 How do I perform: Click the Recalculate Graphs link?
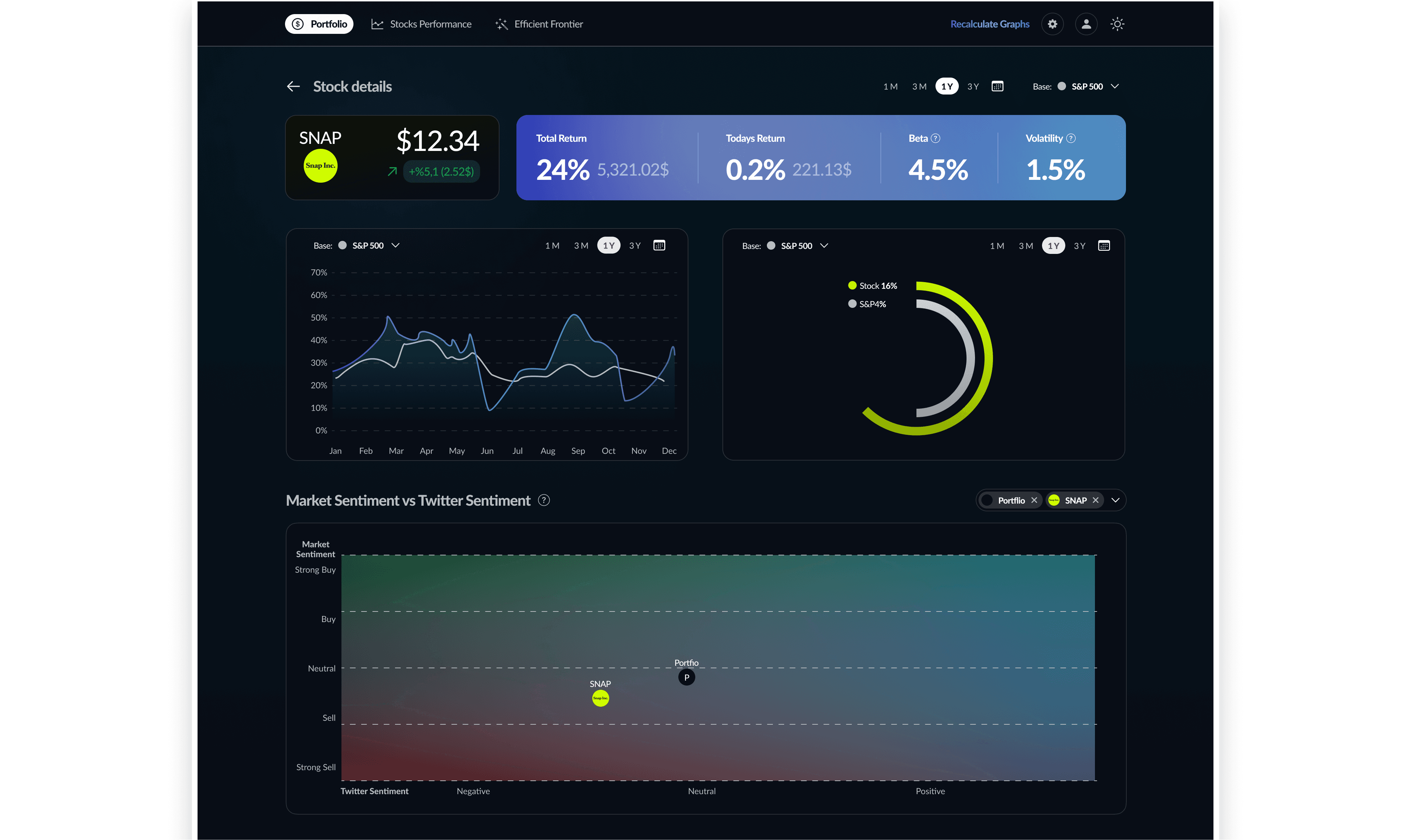(x=990, y=24)
